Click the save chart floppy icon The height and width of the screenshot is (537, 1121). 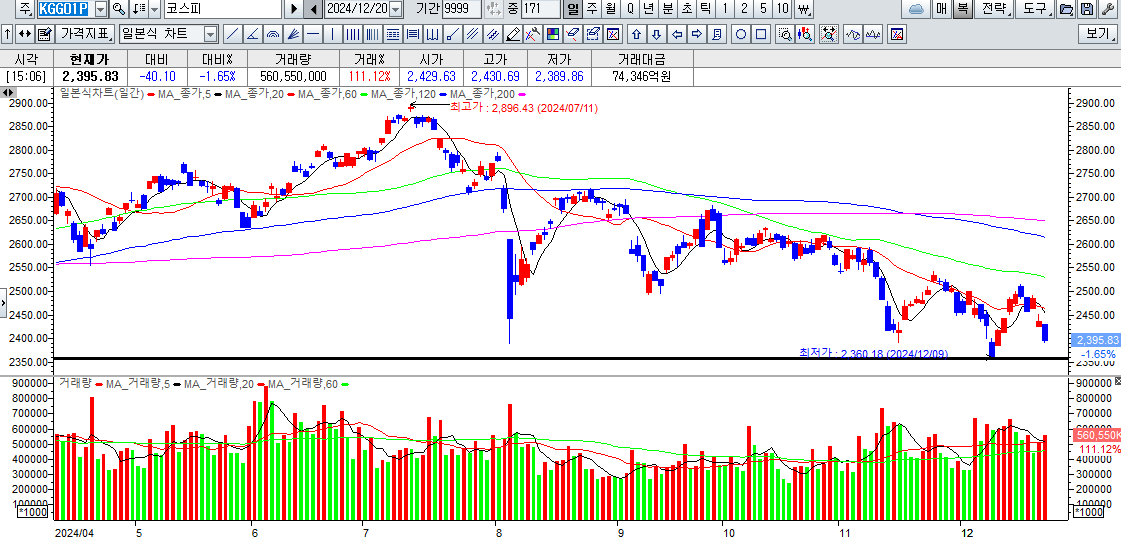tap(1087, 9)
